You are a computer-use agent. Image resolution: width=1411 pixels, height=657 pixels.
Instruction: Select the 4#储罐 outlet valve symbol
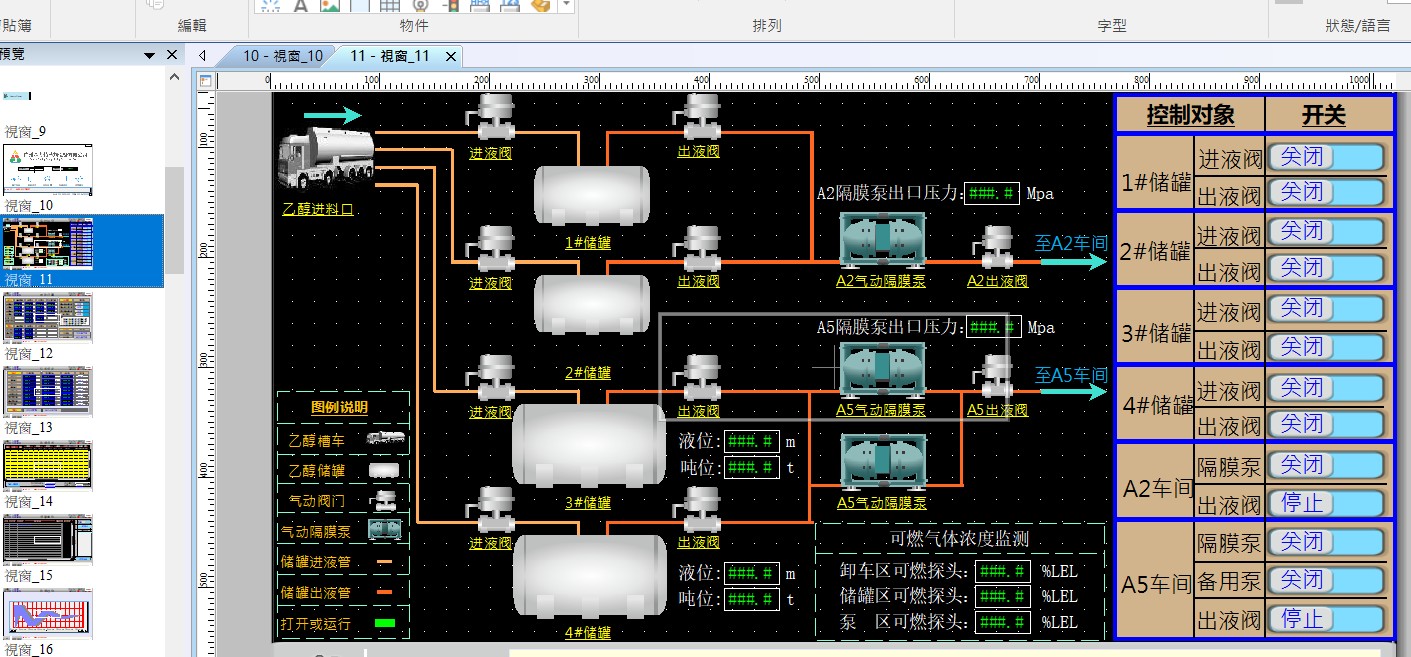[697, 510]
